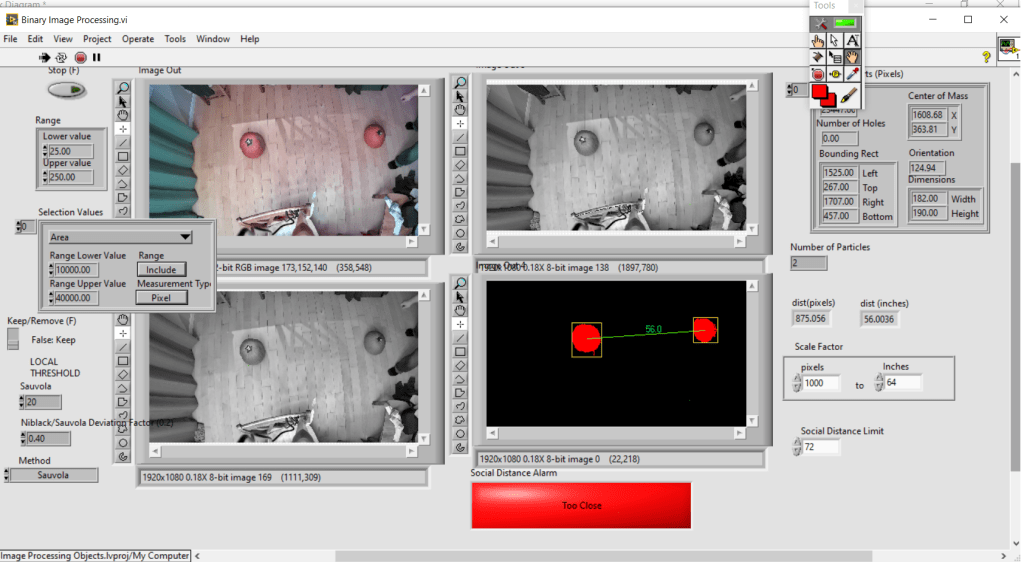
Task: Flip the Keep/Remove (F) switch
Action: coord(13,339)
